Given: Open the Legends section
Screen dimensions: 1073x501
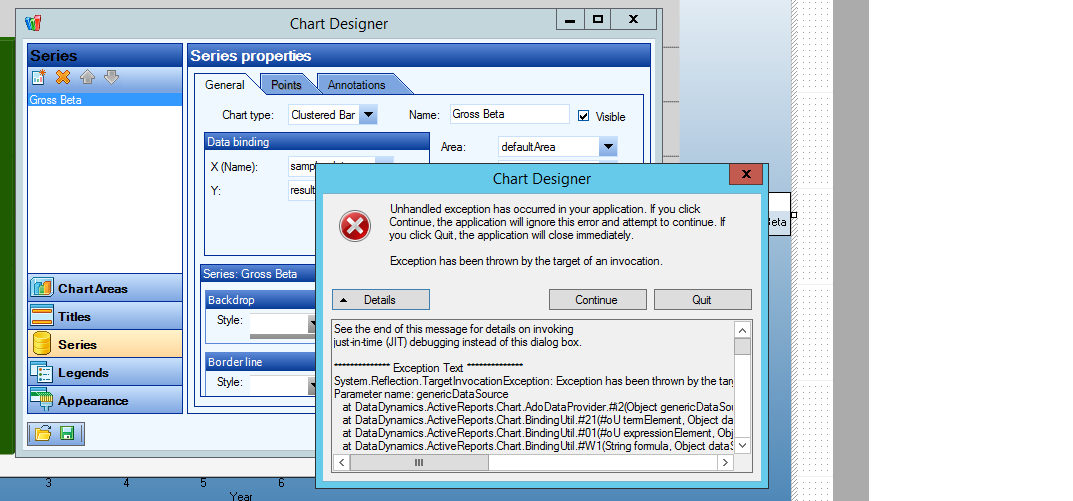Looking at the screenshot, I should 105,372.
